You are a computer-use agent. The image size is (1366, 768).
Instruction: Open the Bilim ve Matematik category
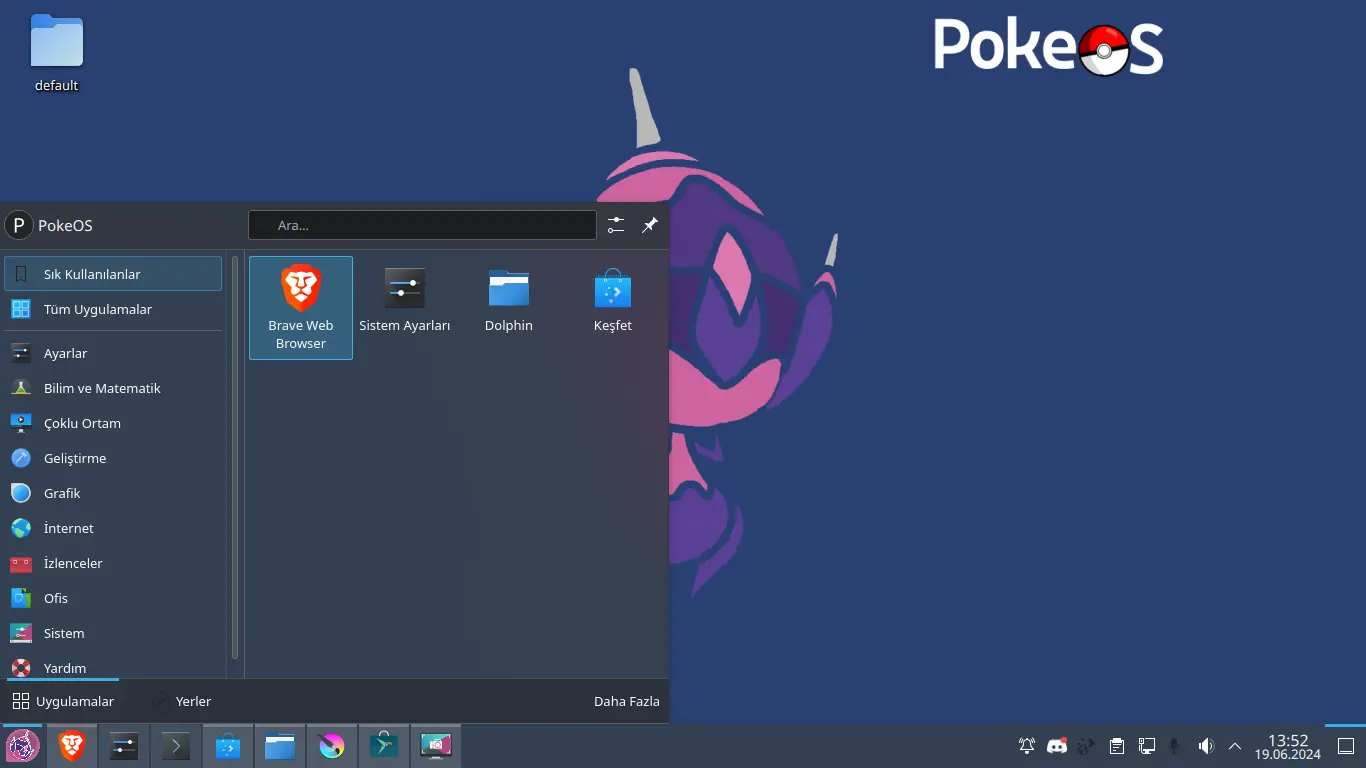click(x=113, y=388)
